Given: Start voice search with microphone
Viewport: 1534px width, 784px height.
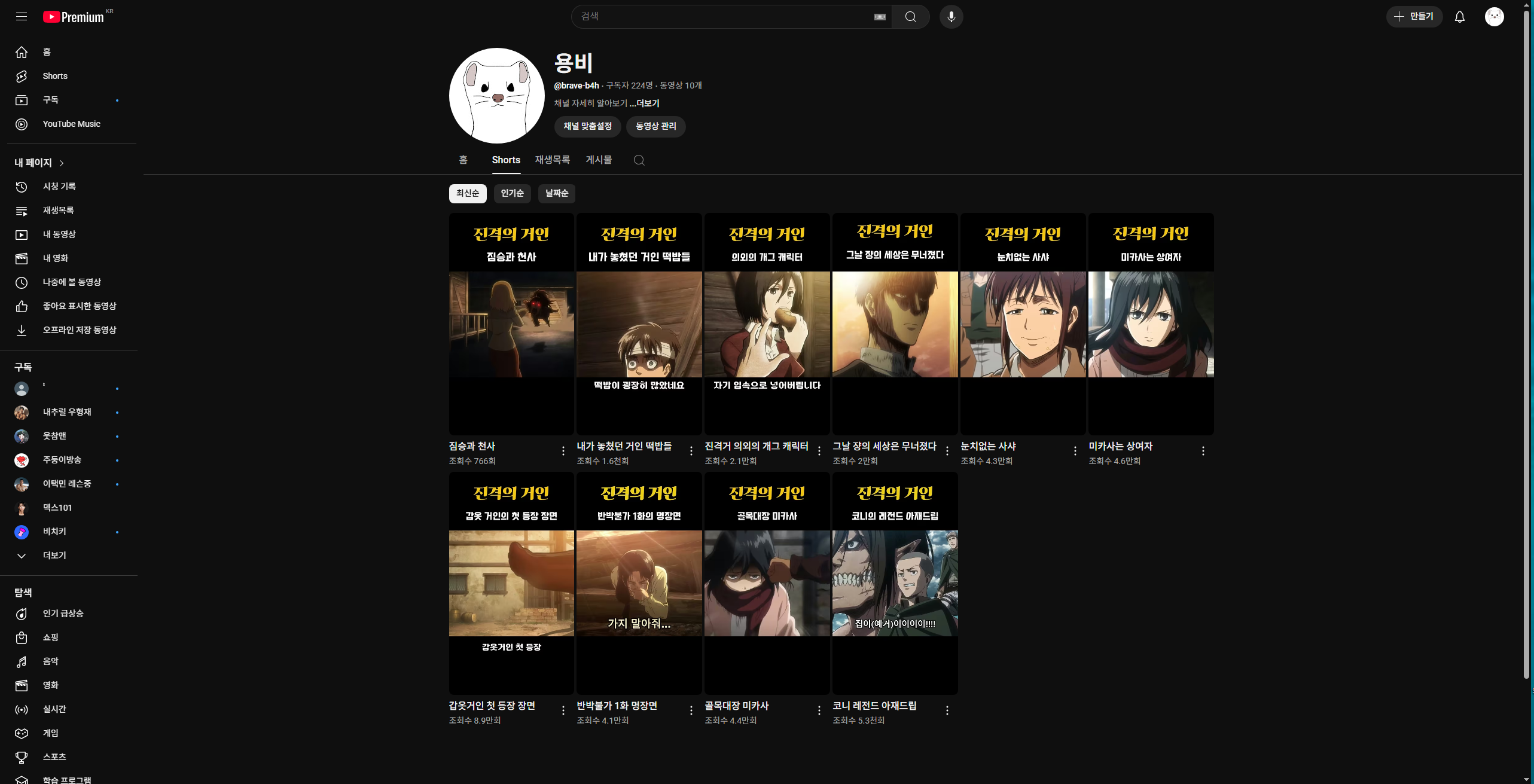Looking at the screenshot, I should [951, 17].
